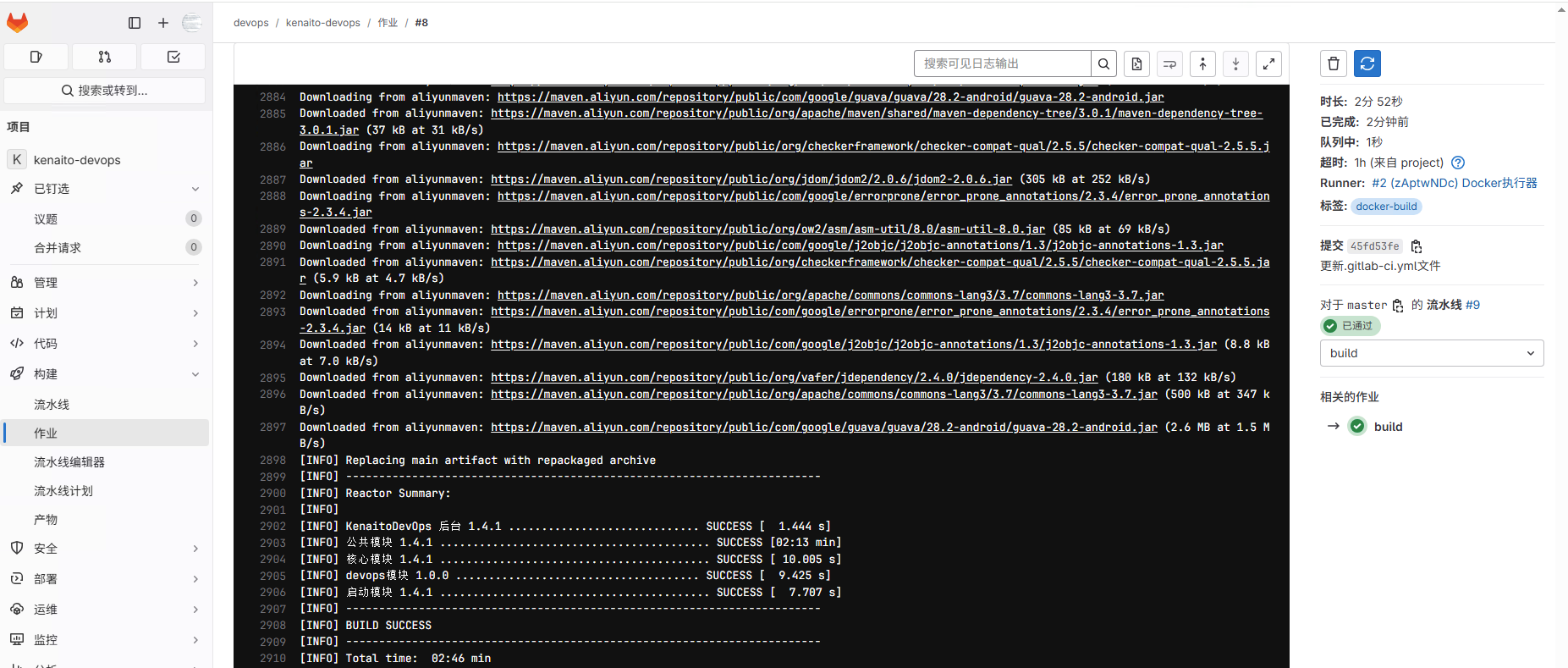Open 流水线编辑器 in the sidebar

pos(69,462)
